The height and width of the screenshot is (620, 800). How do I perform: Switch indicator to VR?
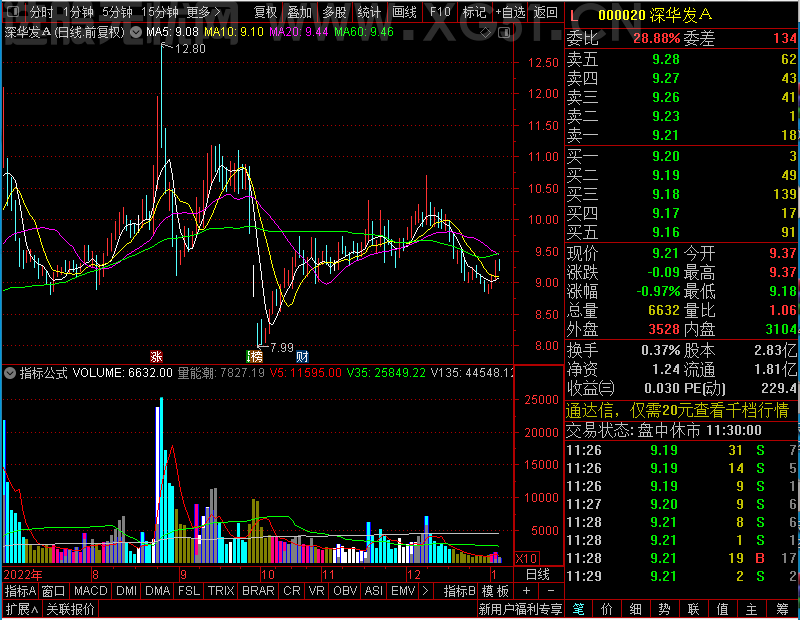(x=316, y=591)
